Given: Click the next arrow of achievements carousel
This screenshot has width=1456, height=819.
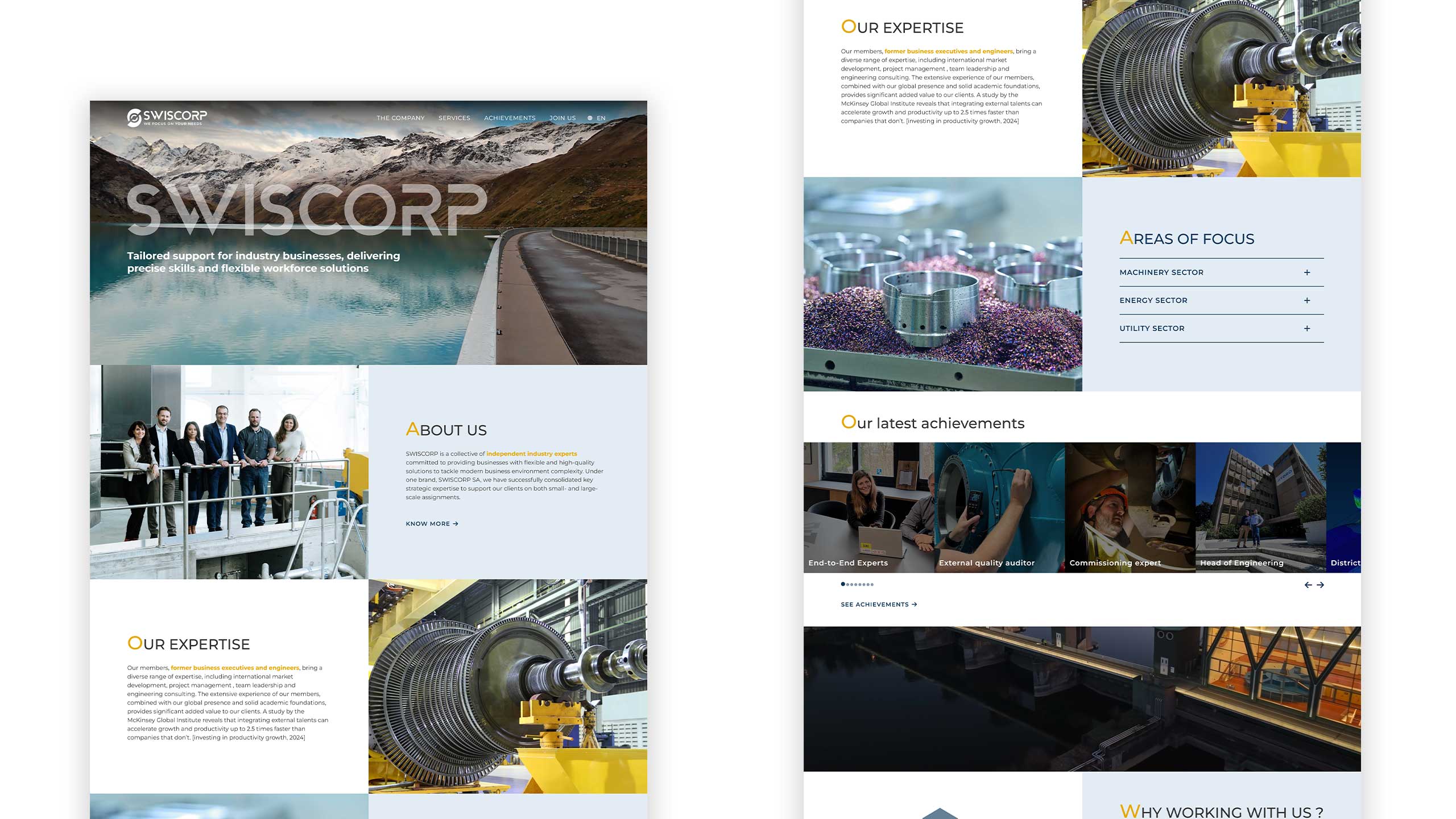Looking at the screenshot, I should click(1320, 585).
